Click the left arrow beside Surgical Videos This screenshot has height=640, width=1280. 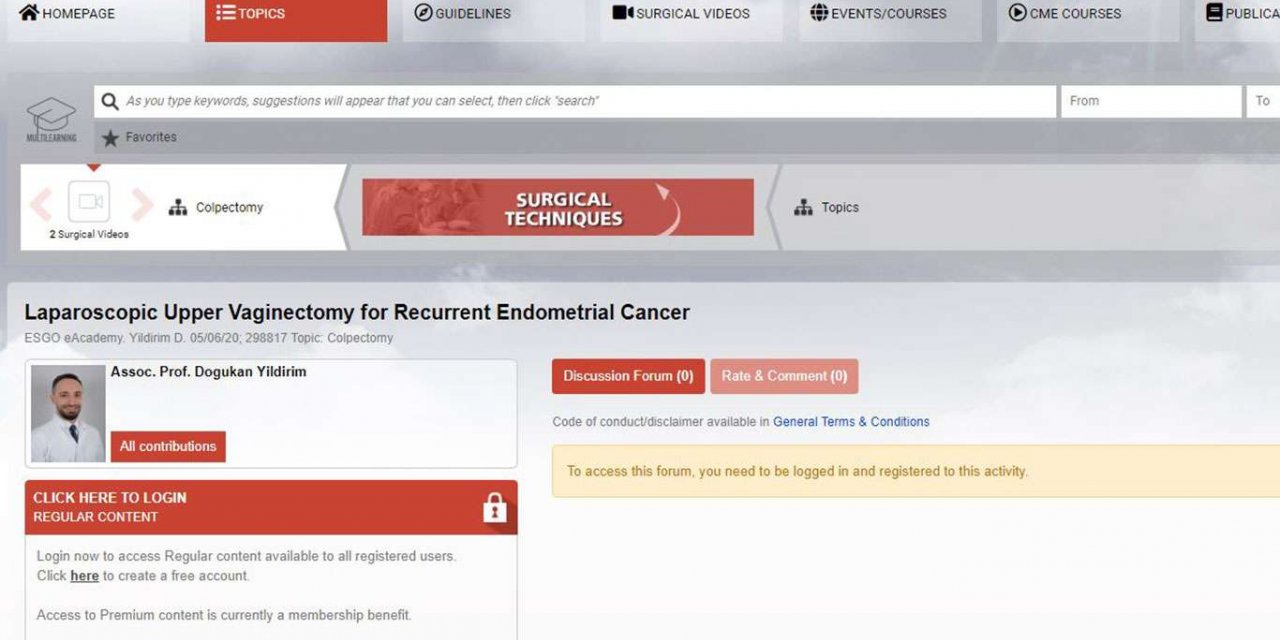click(x=41, y=204)
